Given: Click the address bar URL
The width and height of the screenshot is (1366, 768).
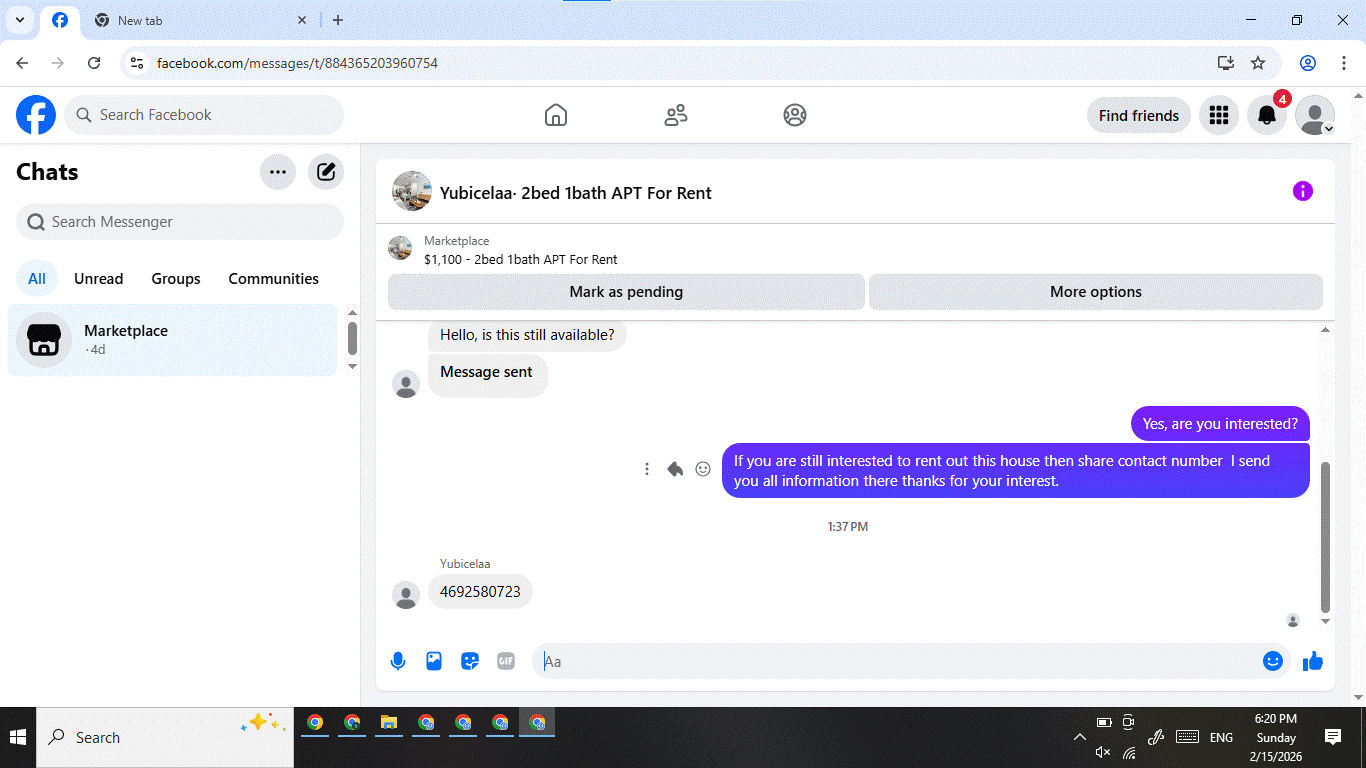Looking at the screenshot, I should 297,63.
